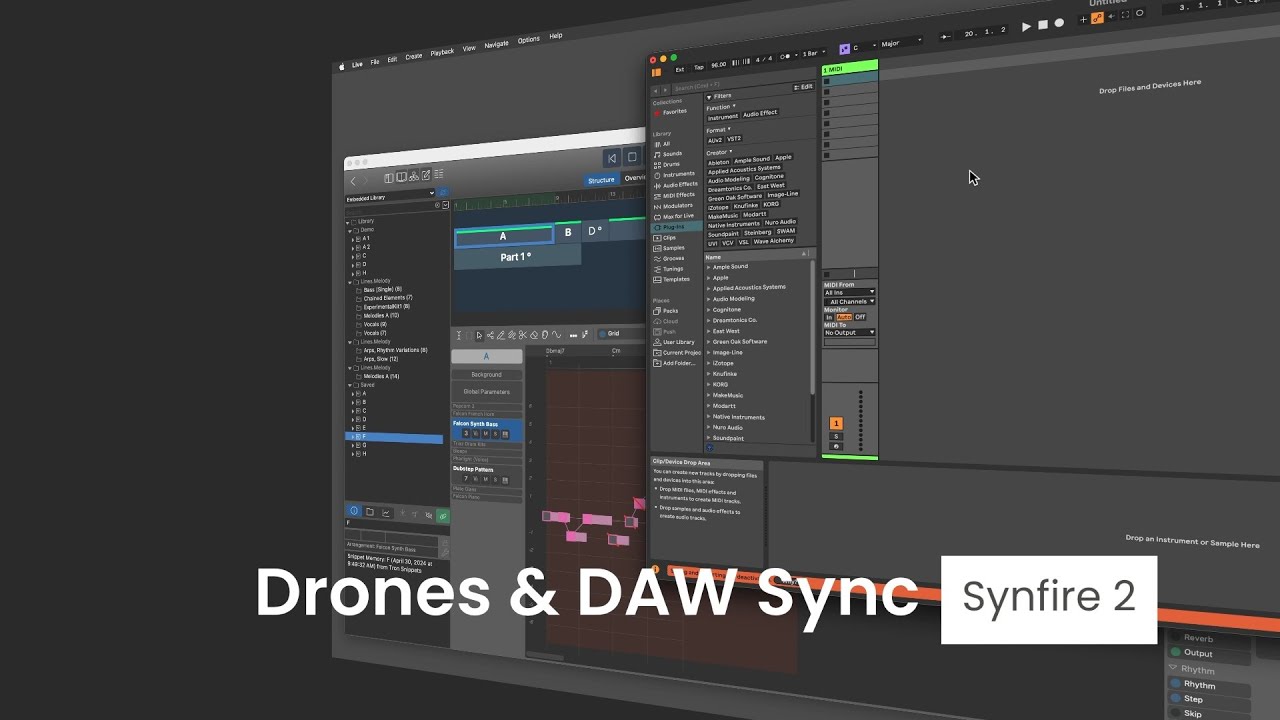
Task: Open the Create menu in menu bar
Action: (x=413, y=57)
